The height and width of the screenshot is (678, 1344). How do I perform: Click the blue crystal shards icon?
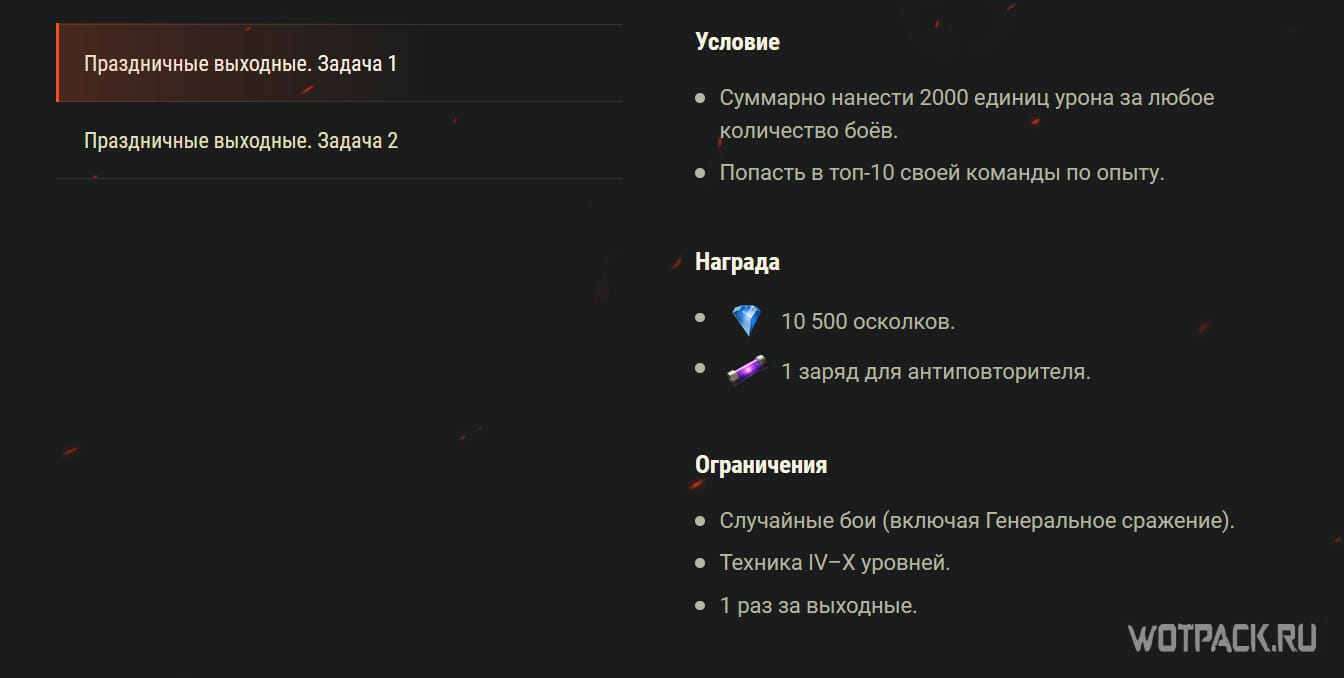[x=746, y=321]
